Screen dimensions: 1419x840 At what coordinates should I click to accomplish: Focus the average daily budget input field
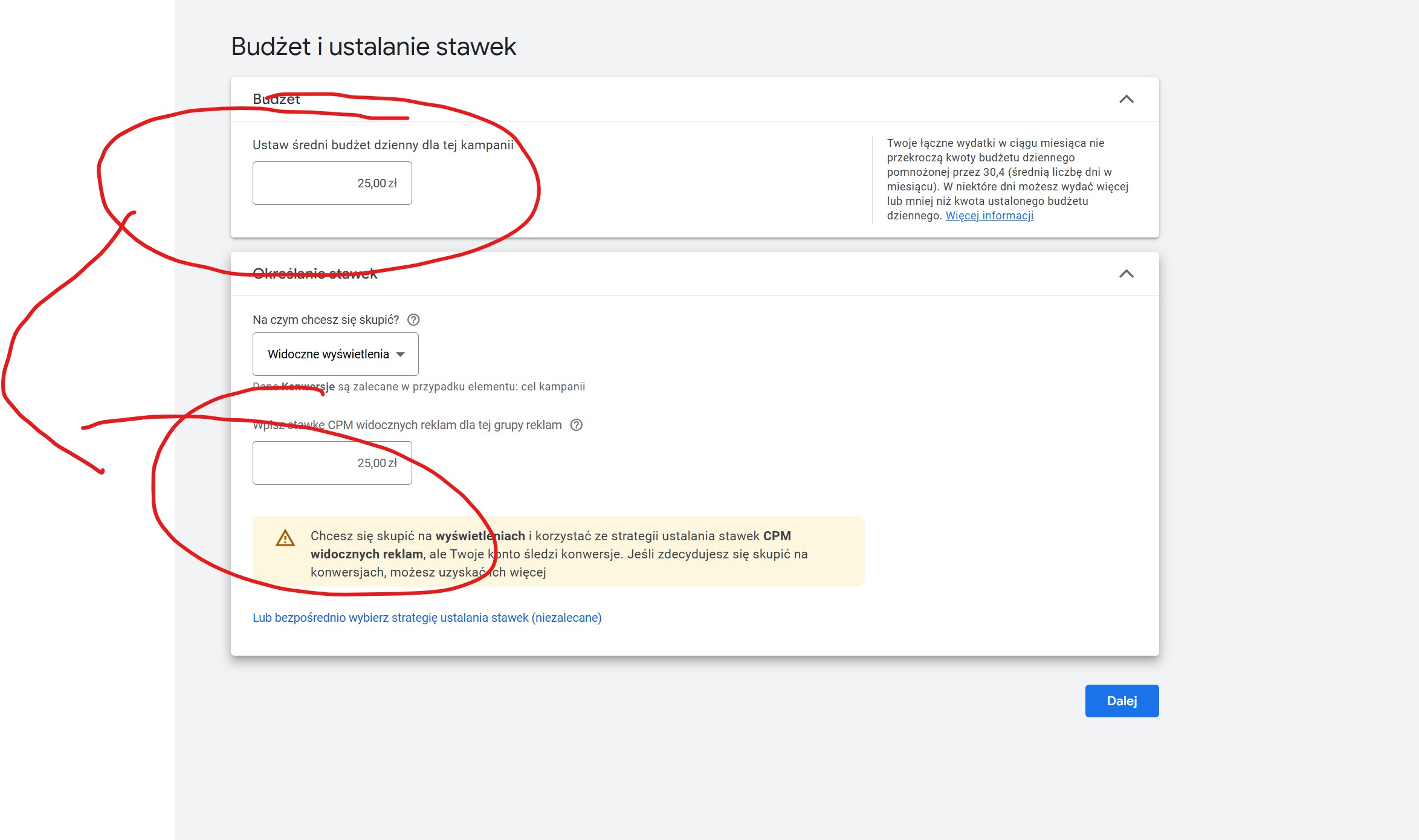coord(332,183)
